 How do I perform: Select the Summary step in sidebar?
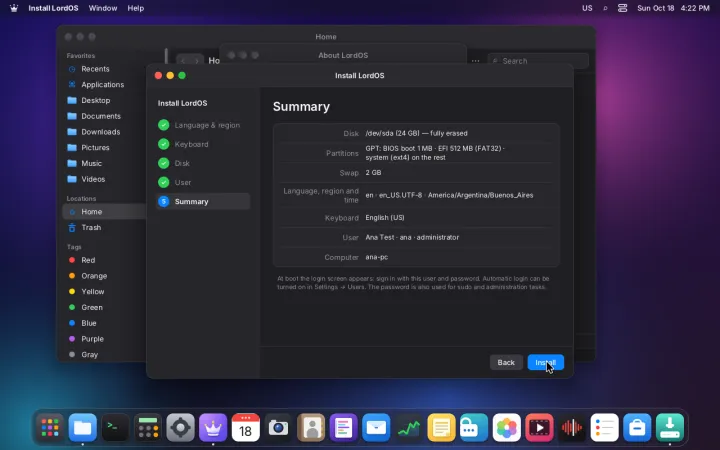(x=203, y=201)
